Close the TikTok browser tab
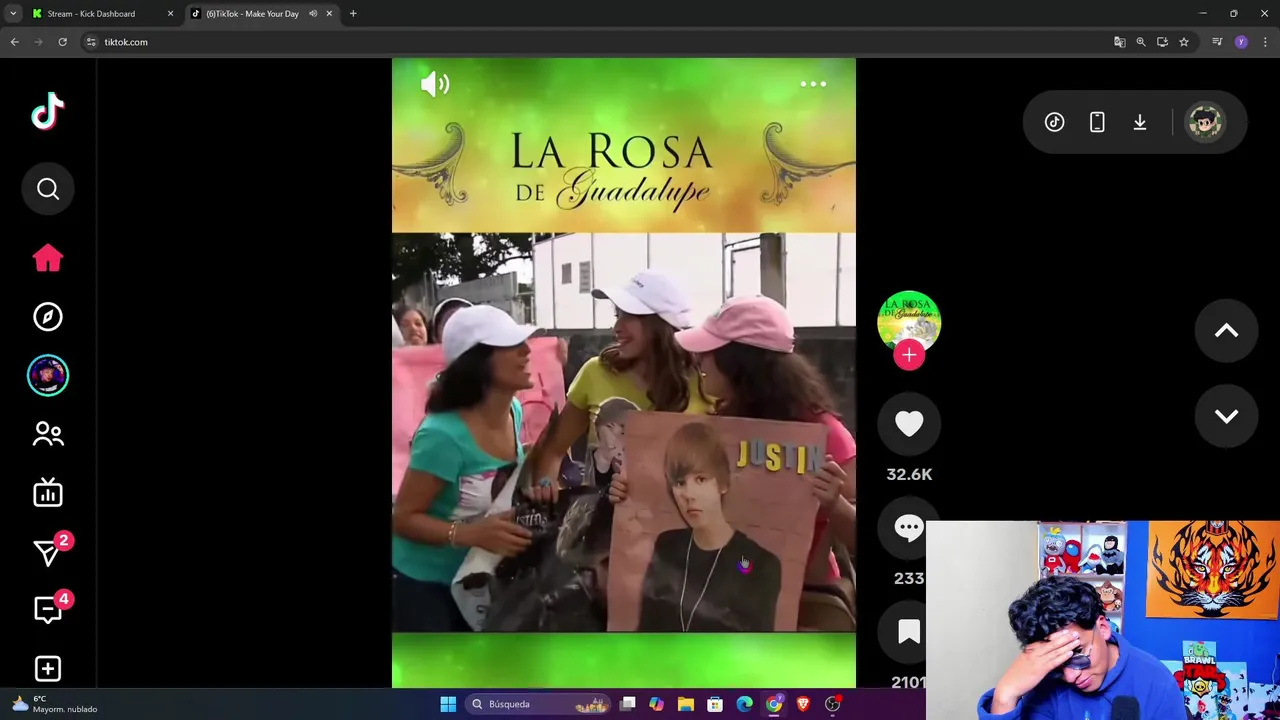The width and height of the screenshot is (1280, 720). [329, 13]
